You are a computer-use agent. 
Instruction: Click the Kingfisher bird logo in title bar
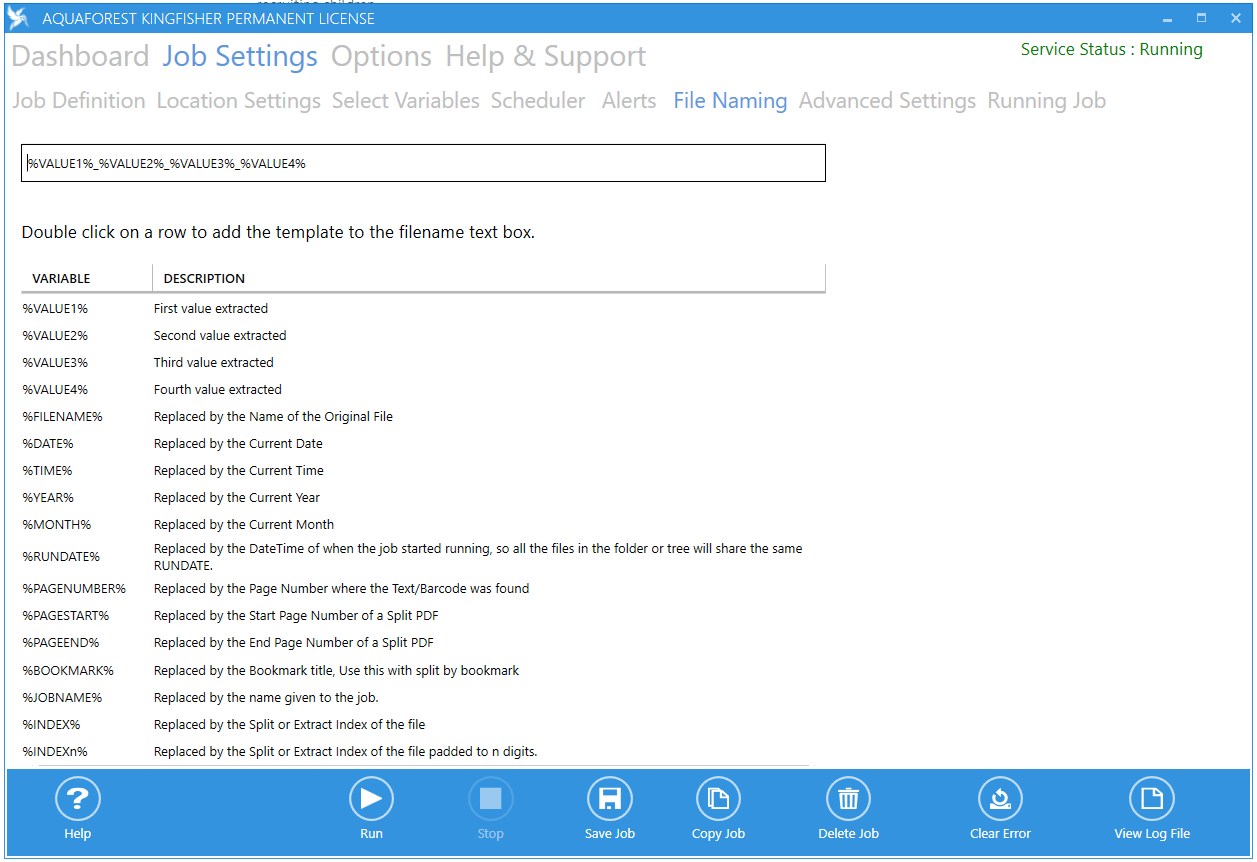point(18,18)
